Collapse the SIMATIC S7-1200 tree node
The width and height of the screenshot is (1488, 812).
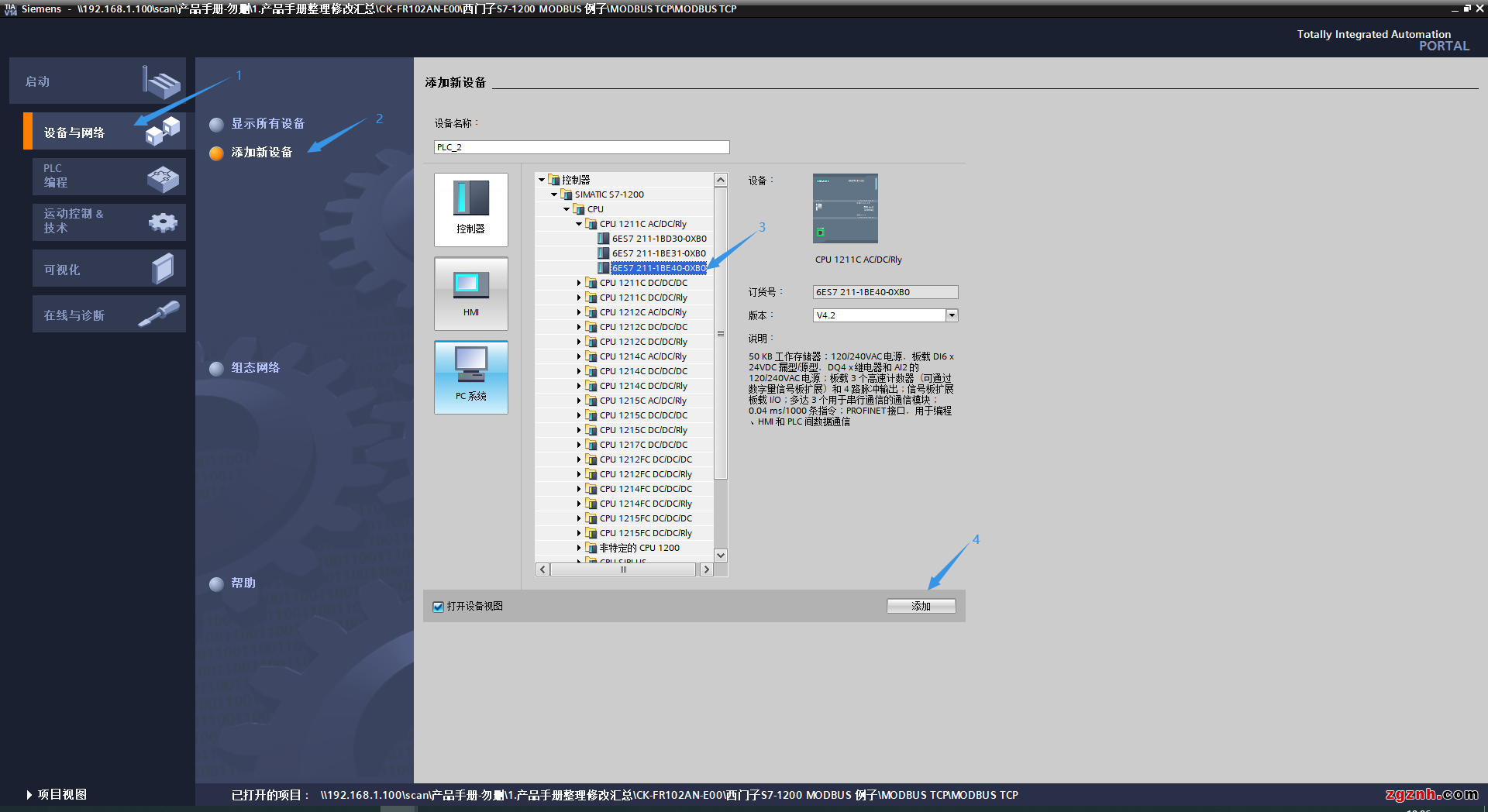[x=554, y=195]
